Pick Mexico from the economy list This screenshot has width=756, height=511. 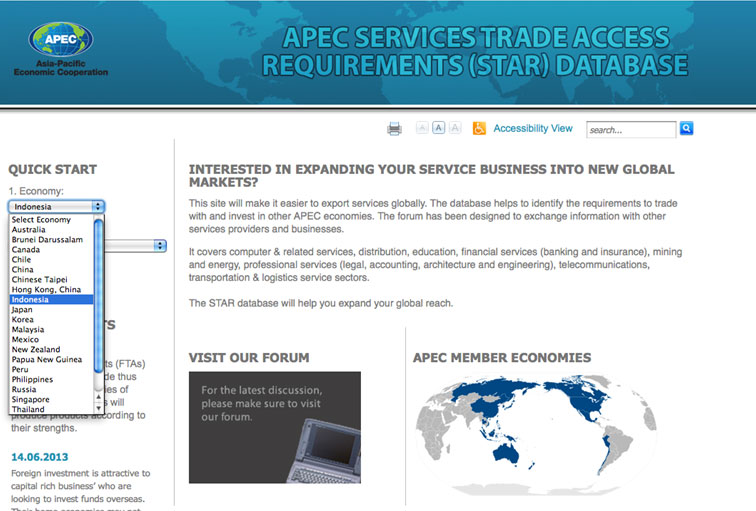pos(52,339)
